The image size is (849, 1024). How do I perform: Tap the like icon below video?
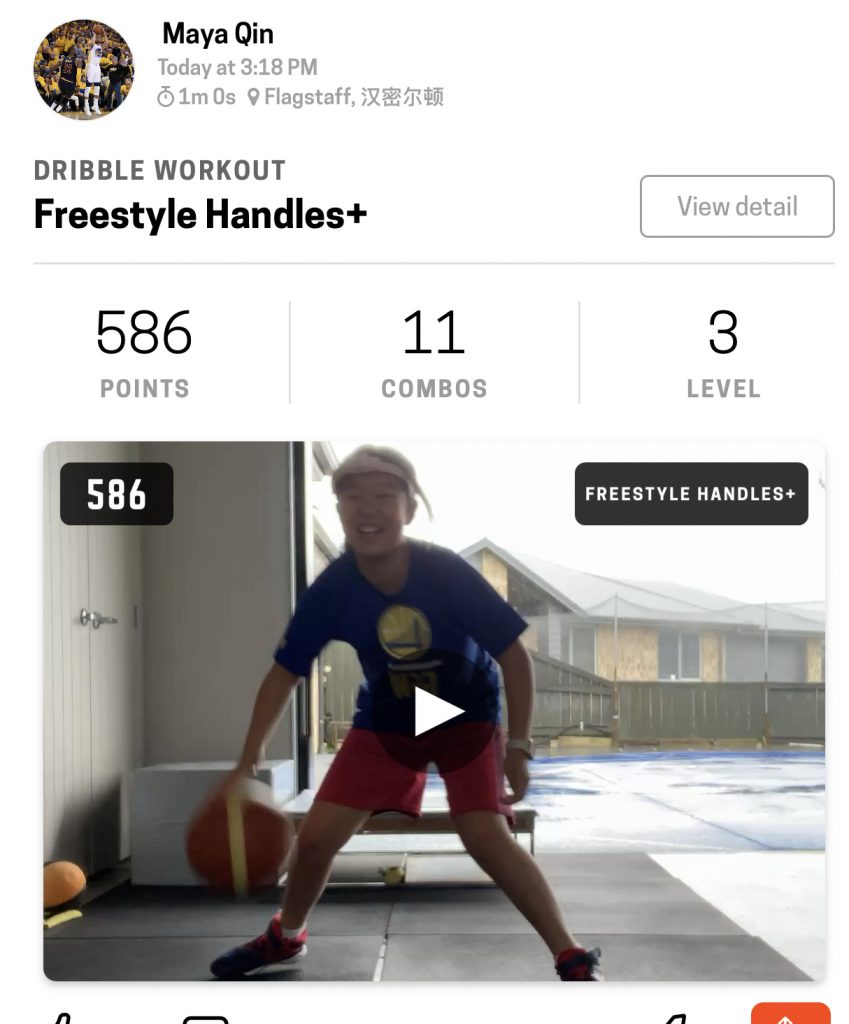[60, 1017]
